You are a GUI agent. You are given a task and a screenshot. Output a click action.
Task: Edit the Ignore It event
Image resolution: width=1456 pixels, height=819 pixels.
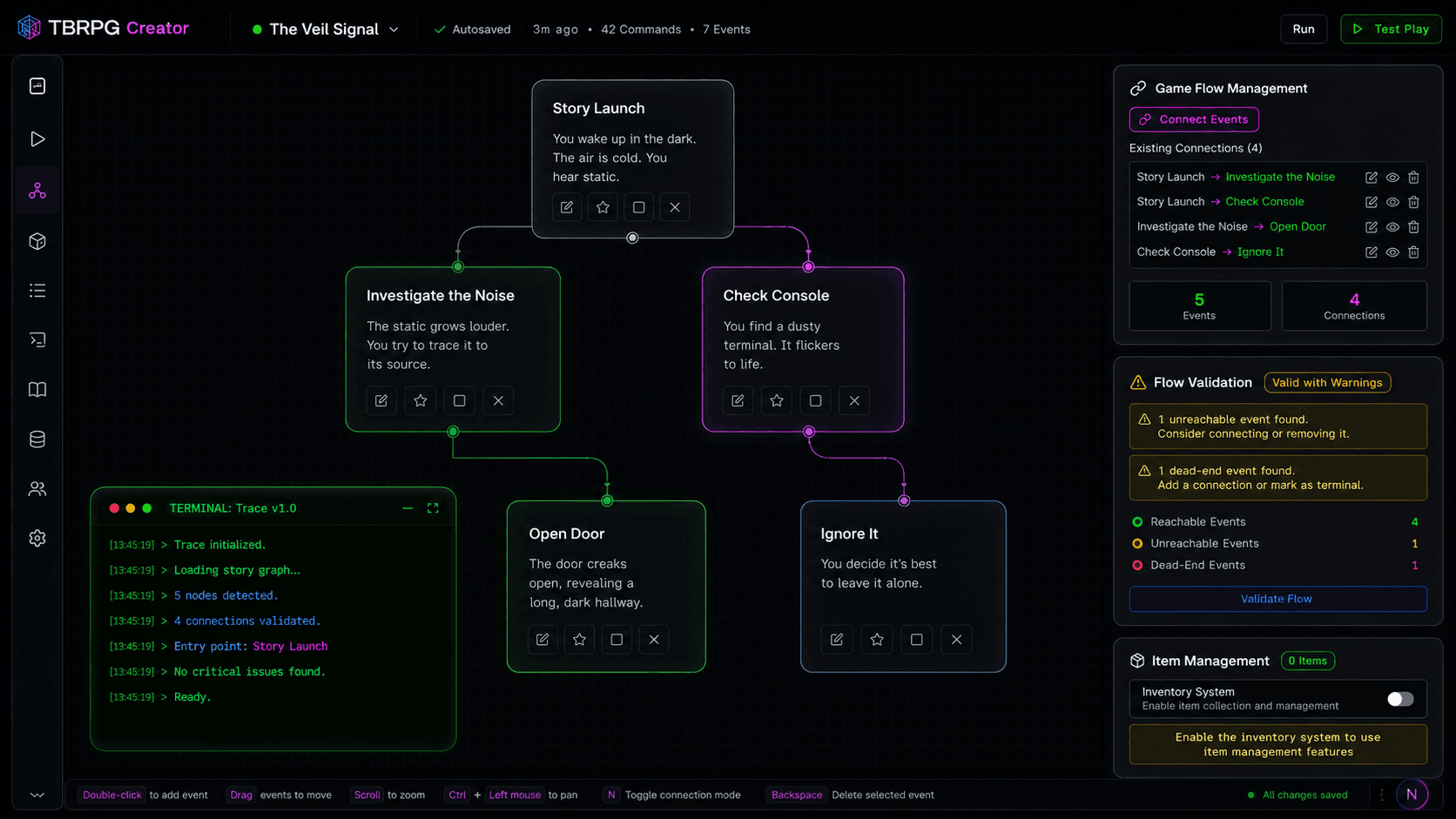[x=837, y=640]
